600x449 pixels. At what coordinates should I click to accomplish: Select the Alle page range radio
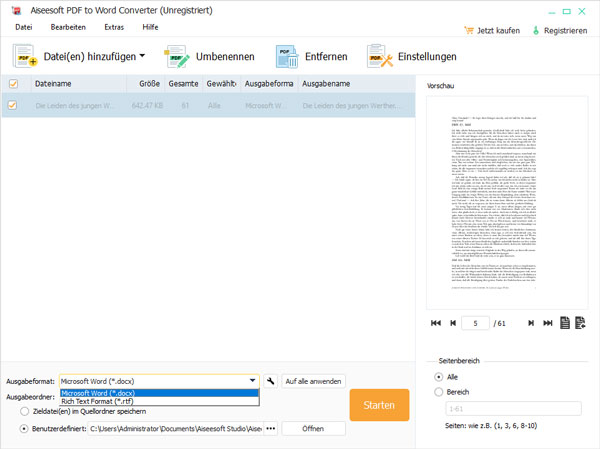tap(439, 377)
